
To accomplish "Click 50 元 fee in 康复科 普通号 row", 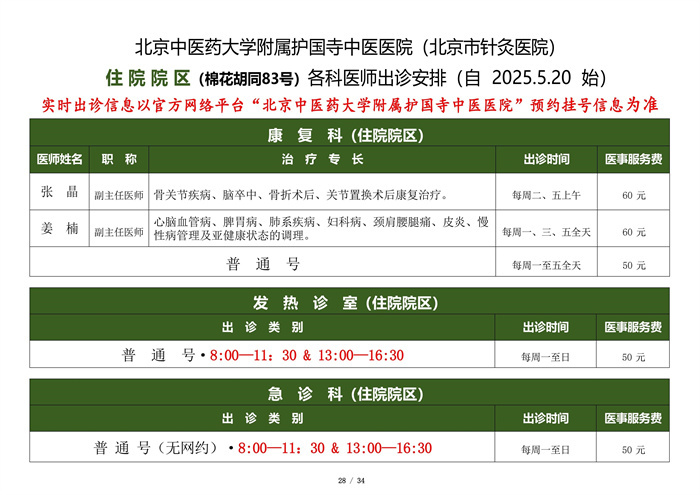I will tap(633, 266).
